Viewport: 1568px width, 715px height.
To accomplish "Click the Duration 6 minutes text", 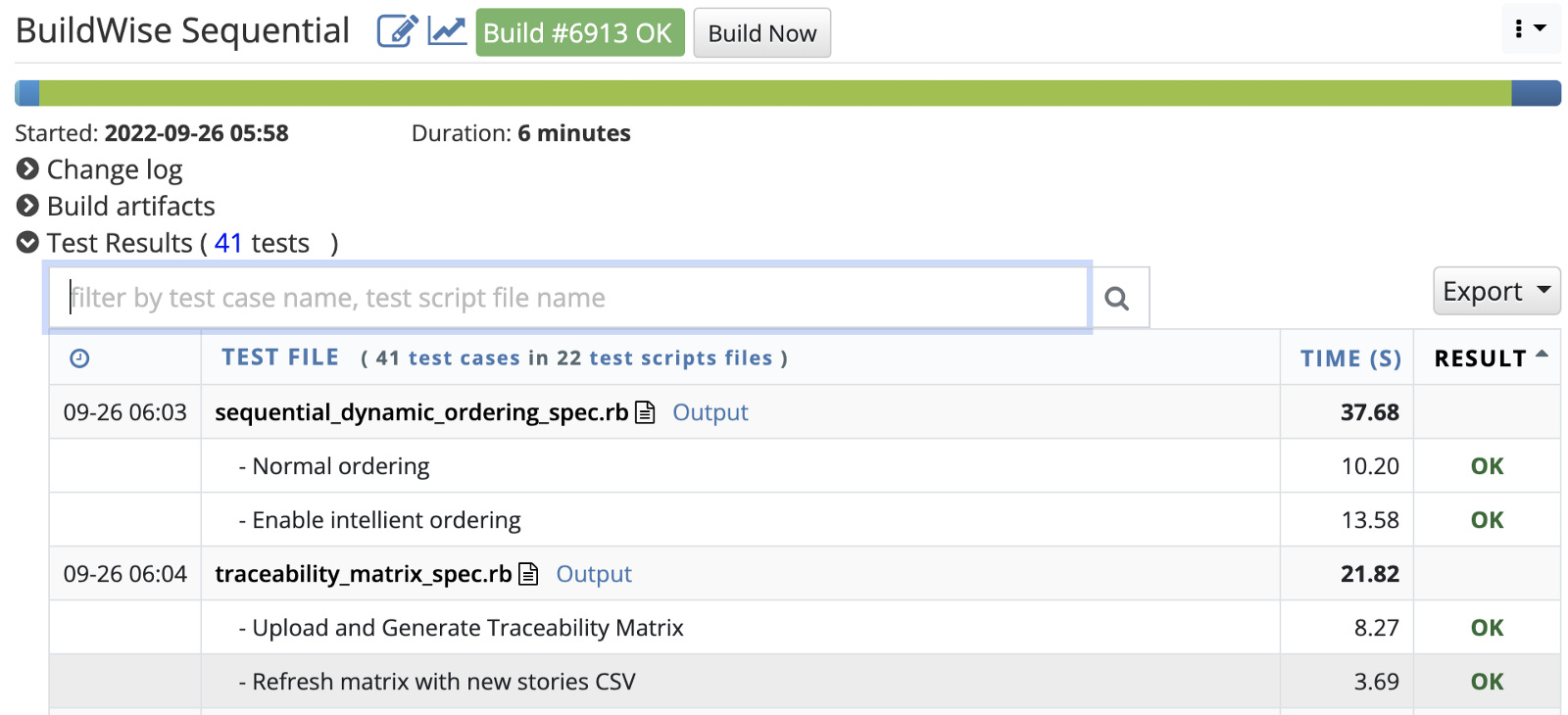I will [521, 133].
